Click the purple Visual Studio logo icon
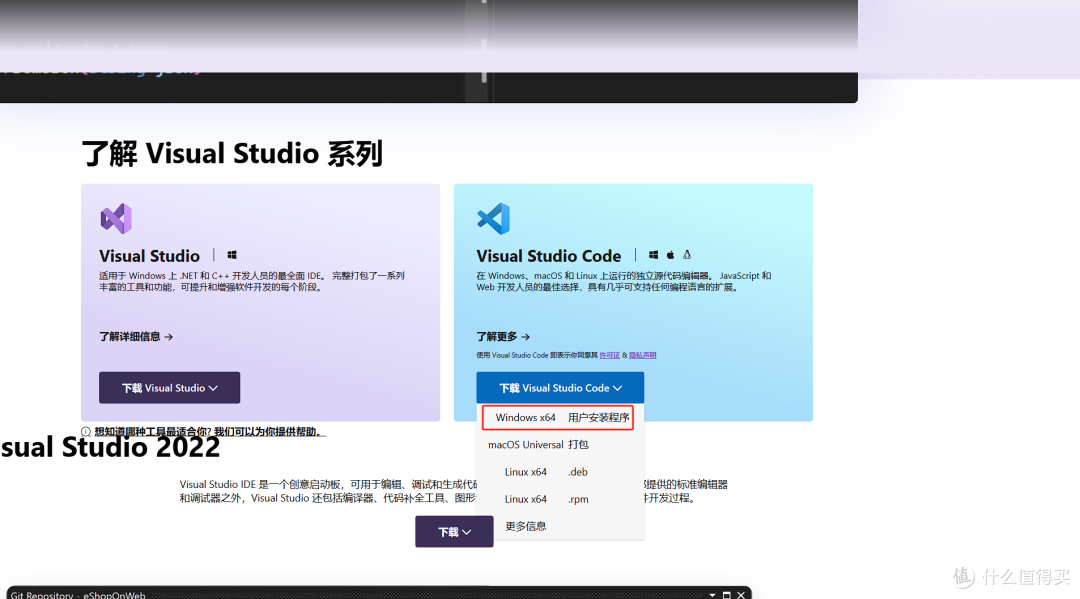The image size is (1080, 599). coord(116,217)
